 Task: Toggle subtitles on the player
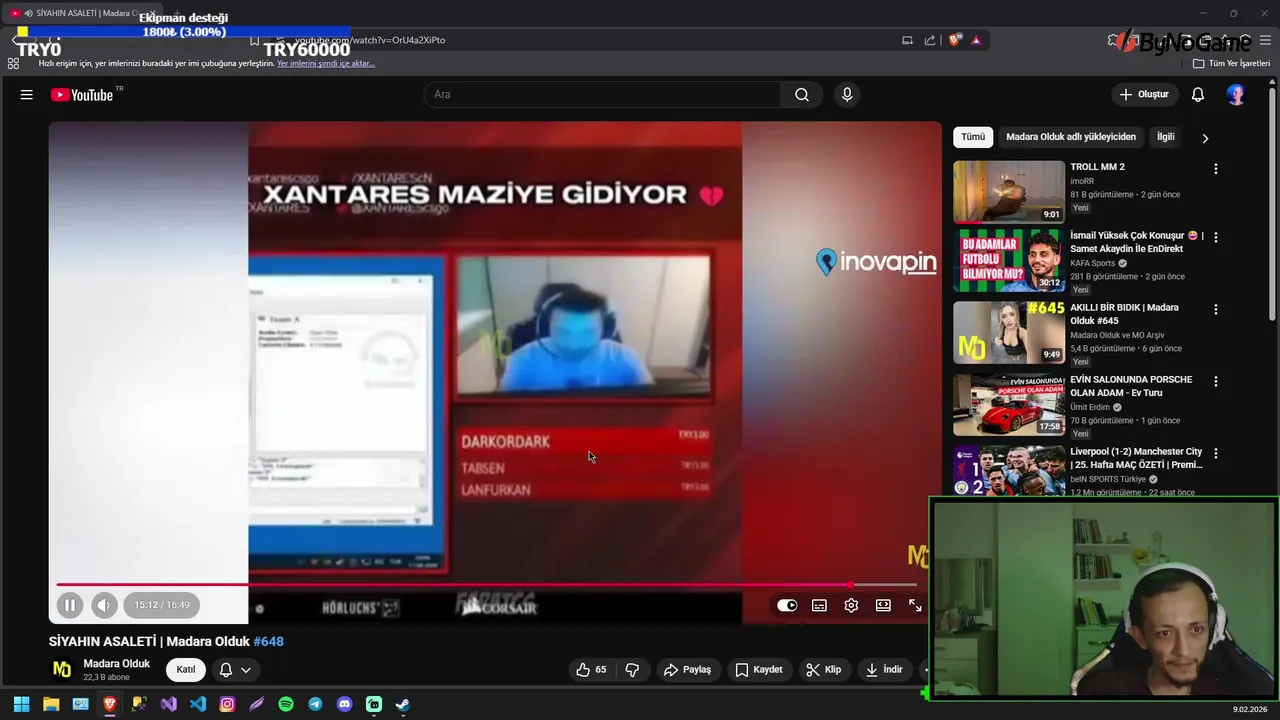point(819,605)
